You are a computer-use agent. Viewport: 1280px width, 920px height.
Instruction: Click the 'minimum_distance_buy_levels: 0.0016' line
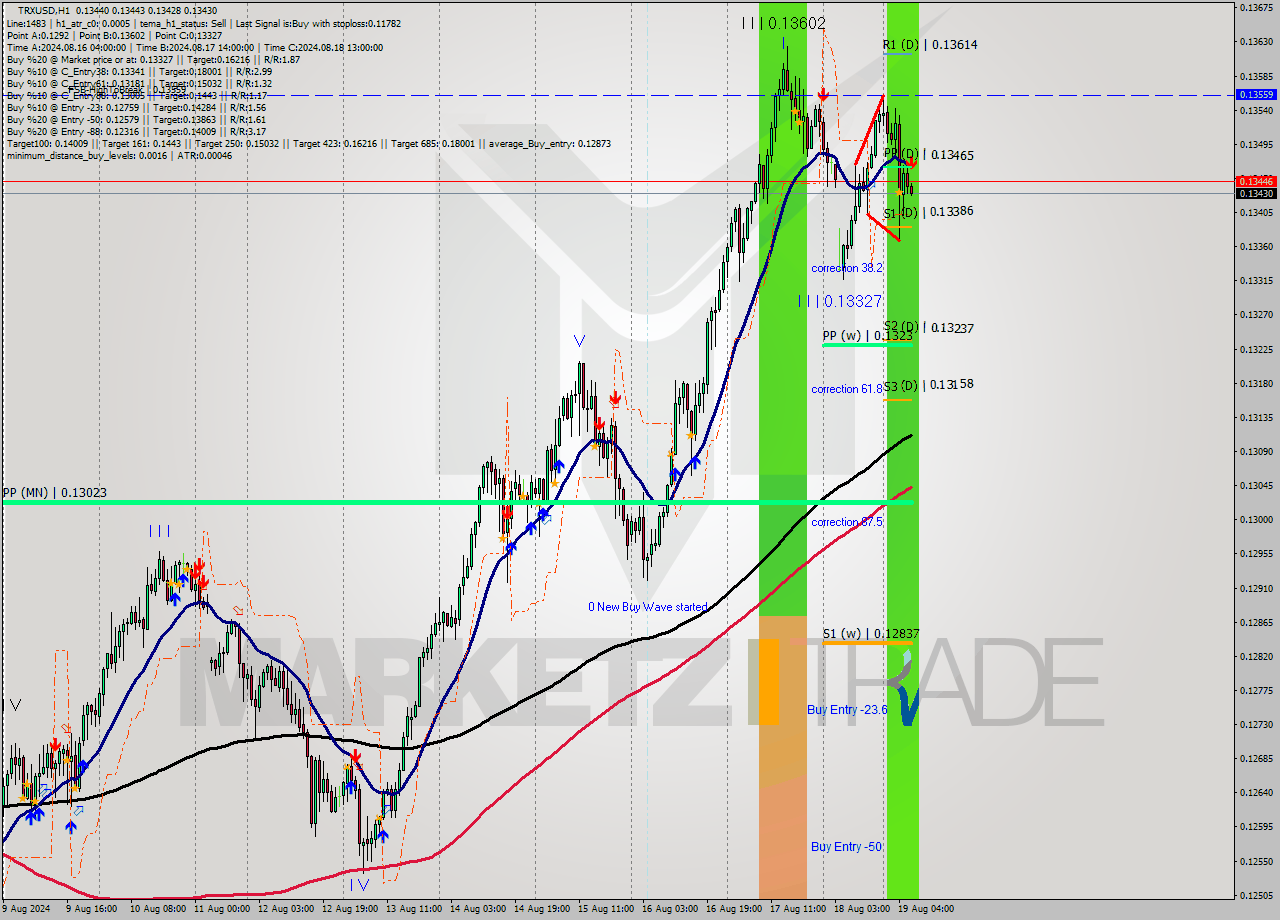pos(119,155)
